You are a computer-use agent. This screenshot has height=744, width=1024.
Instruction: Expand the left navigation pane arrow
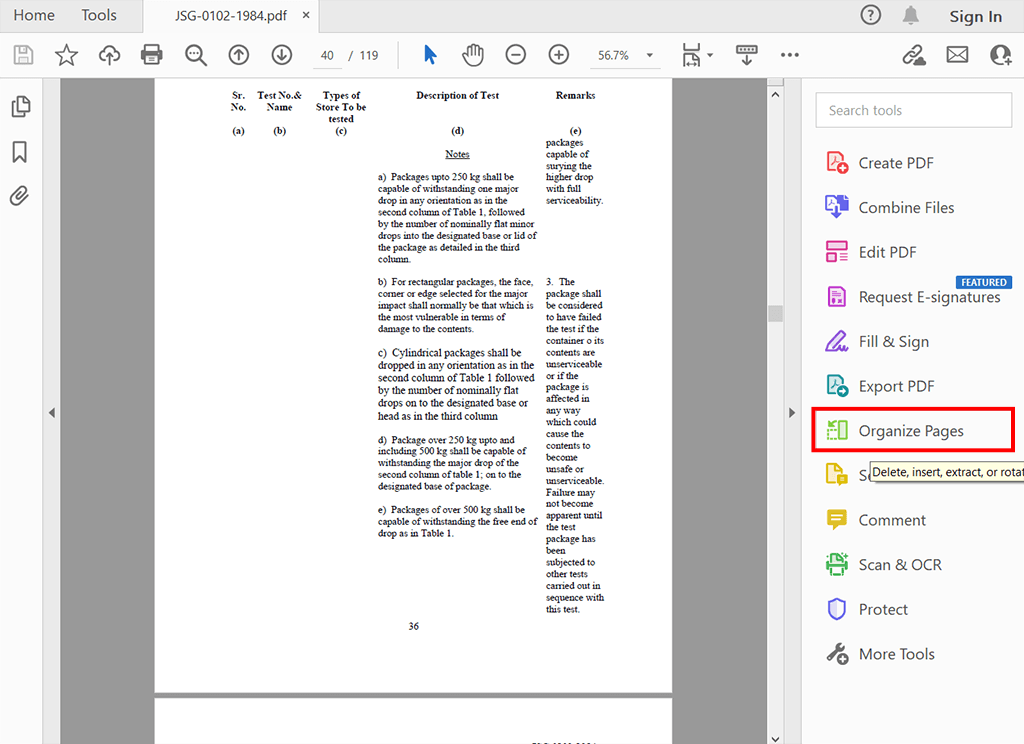click(x=51, y=412)
